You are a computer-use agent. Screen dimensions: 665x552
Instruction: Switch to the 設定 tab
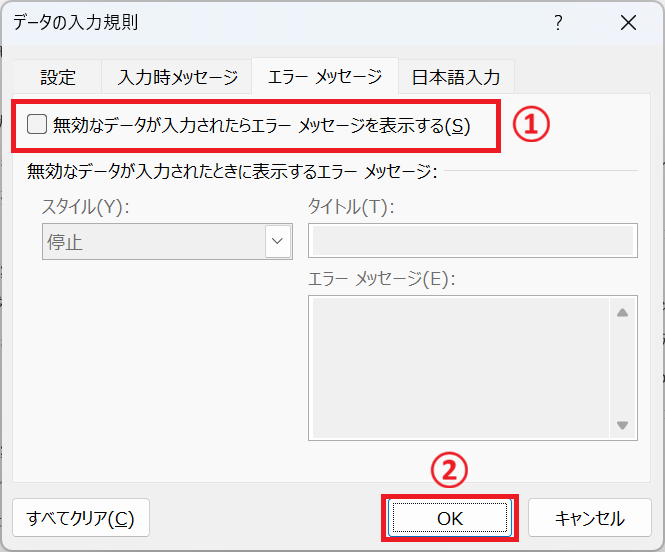pyautogui.click(x=58, y=76)
